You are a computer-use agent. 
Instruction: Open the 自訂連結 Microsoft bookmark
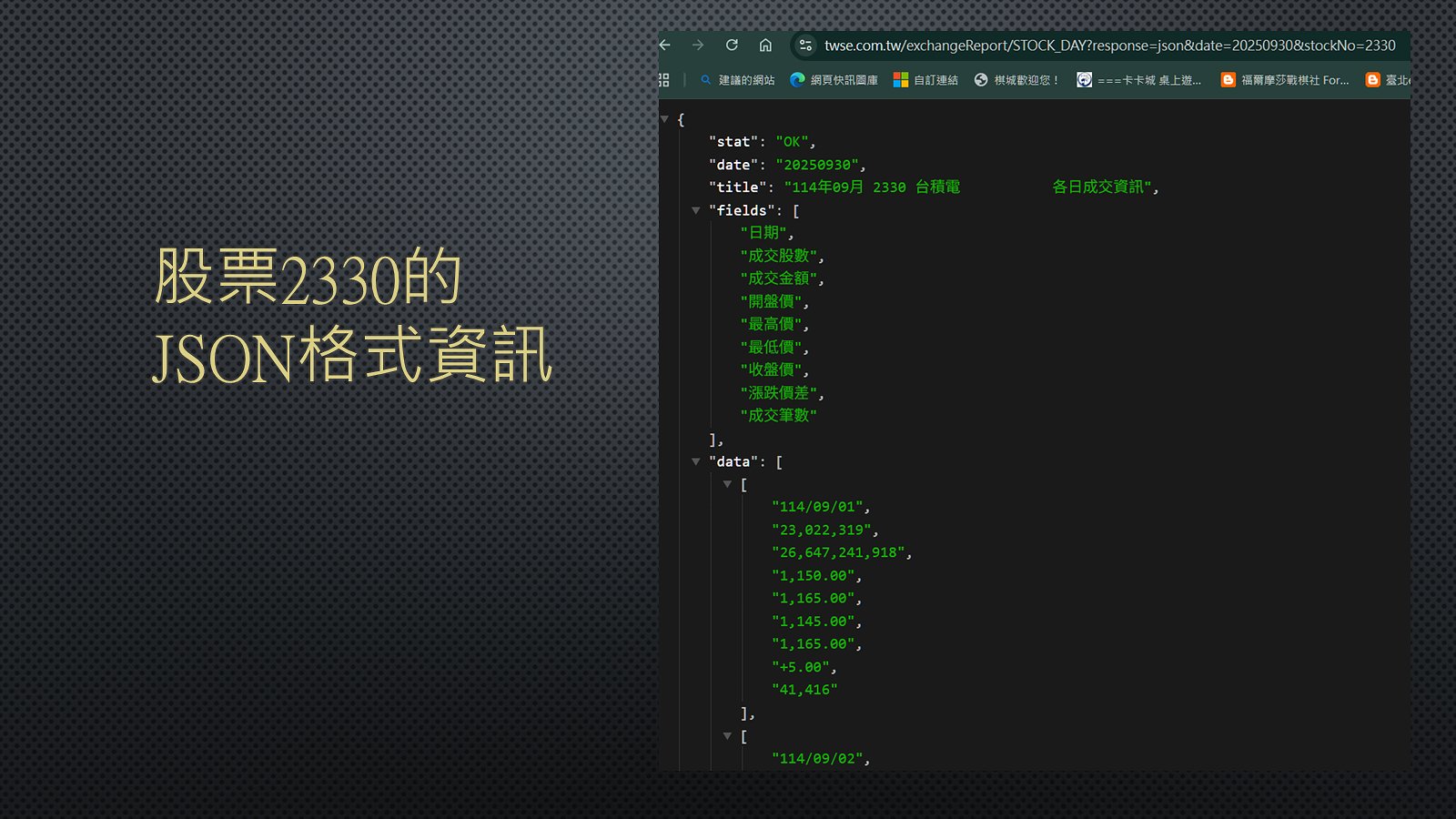click(925, 80)
